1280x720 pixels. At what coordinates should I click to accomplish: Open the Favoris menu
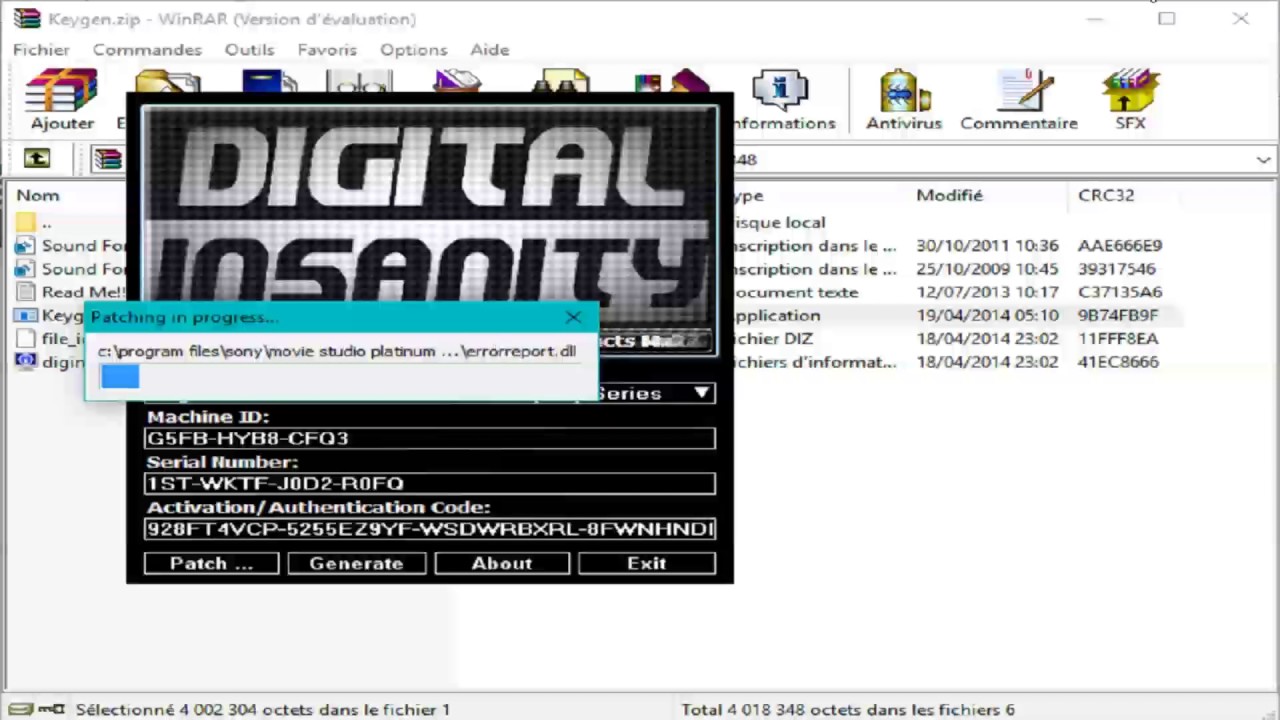327,49
